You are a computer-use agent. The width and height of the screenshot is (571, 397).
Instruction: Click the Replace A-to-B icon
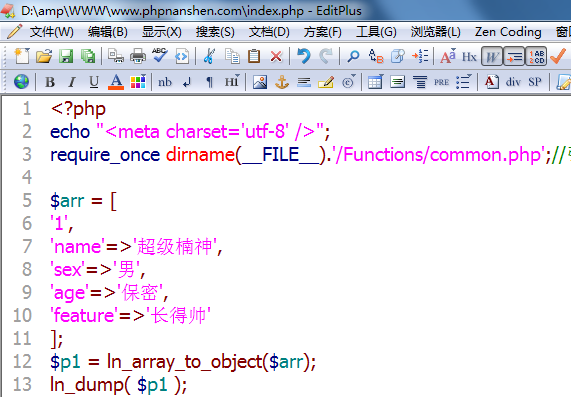375,56
